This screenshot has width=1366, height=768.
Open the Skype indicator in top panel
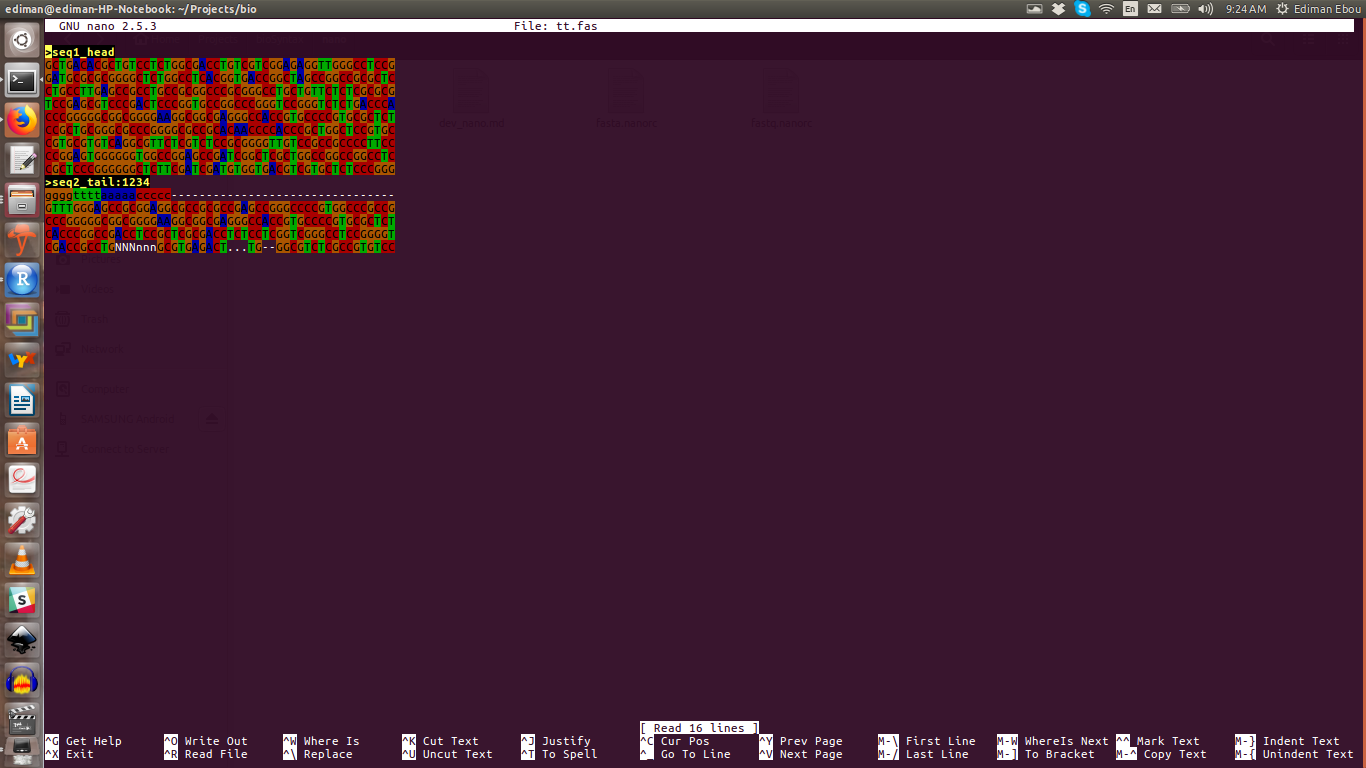1082,9
